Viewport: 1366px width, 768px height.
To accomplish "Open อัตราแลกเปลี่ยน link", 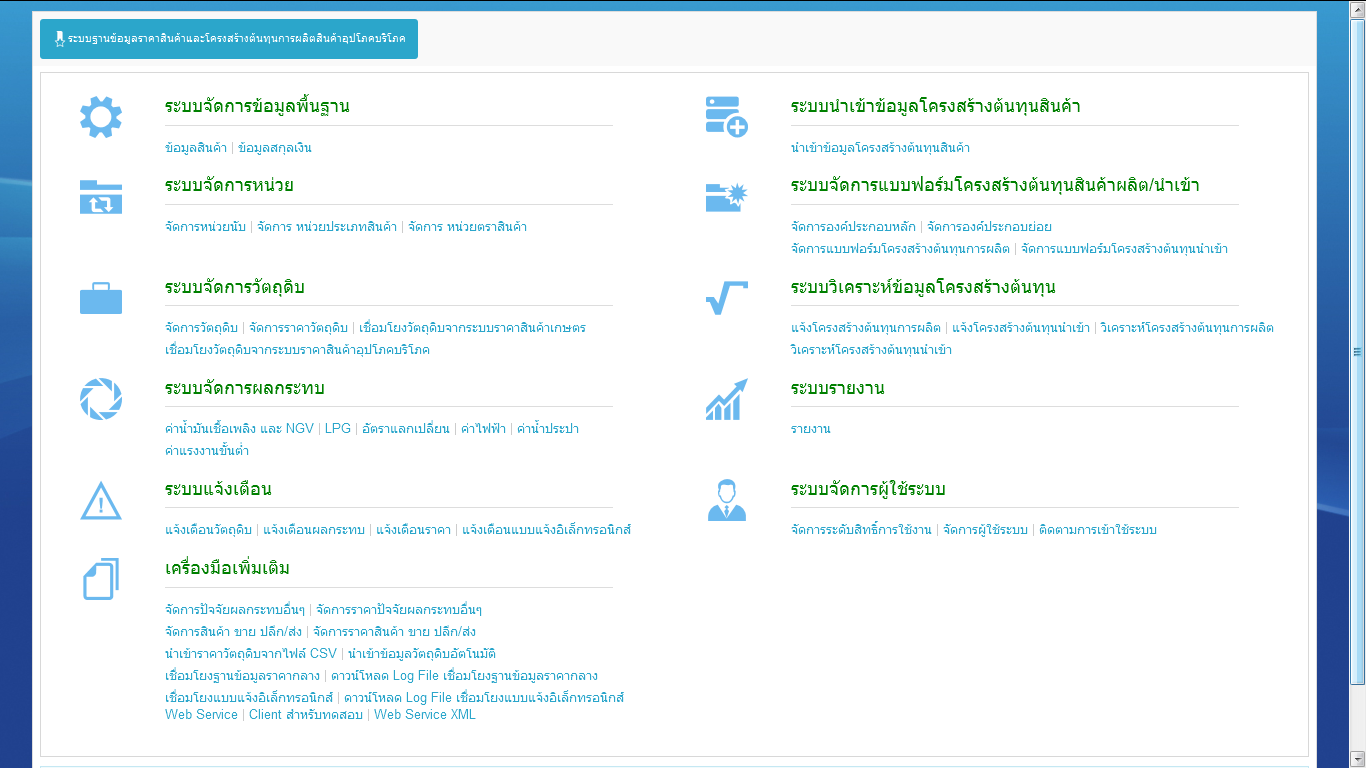I will coord(406,429).
